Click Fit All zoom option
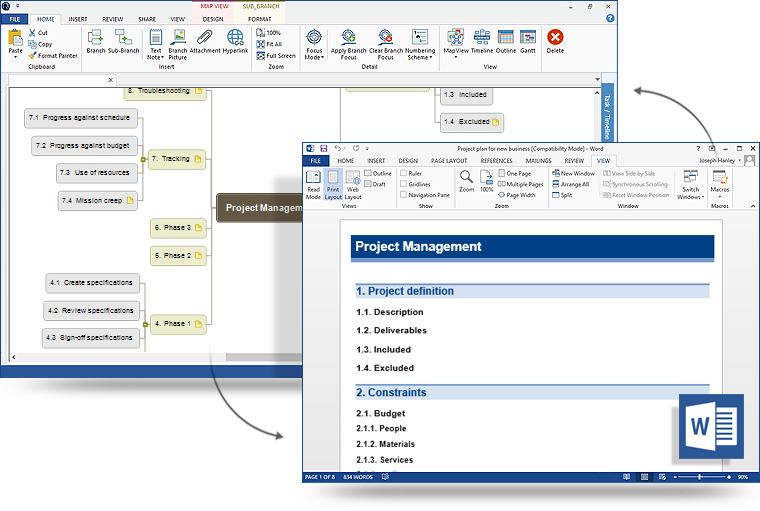 point(269,44)
